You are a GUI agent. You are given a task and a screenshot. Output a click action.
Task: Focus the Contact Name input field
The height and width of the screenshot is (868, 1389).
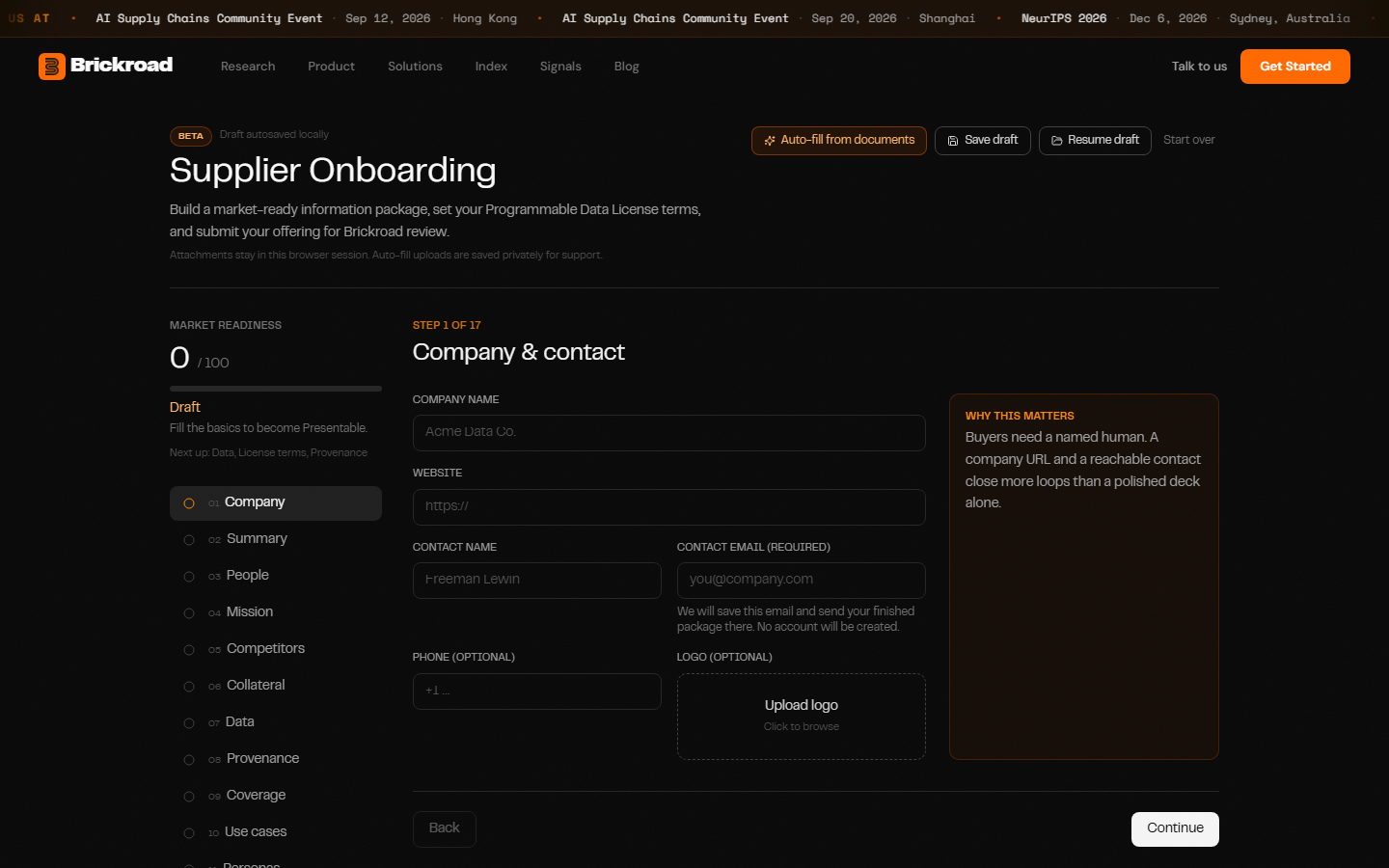[x=537, y=581]
